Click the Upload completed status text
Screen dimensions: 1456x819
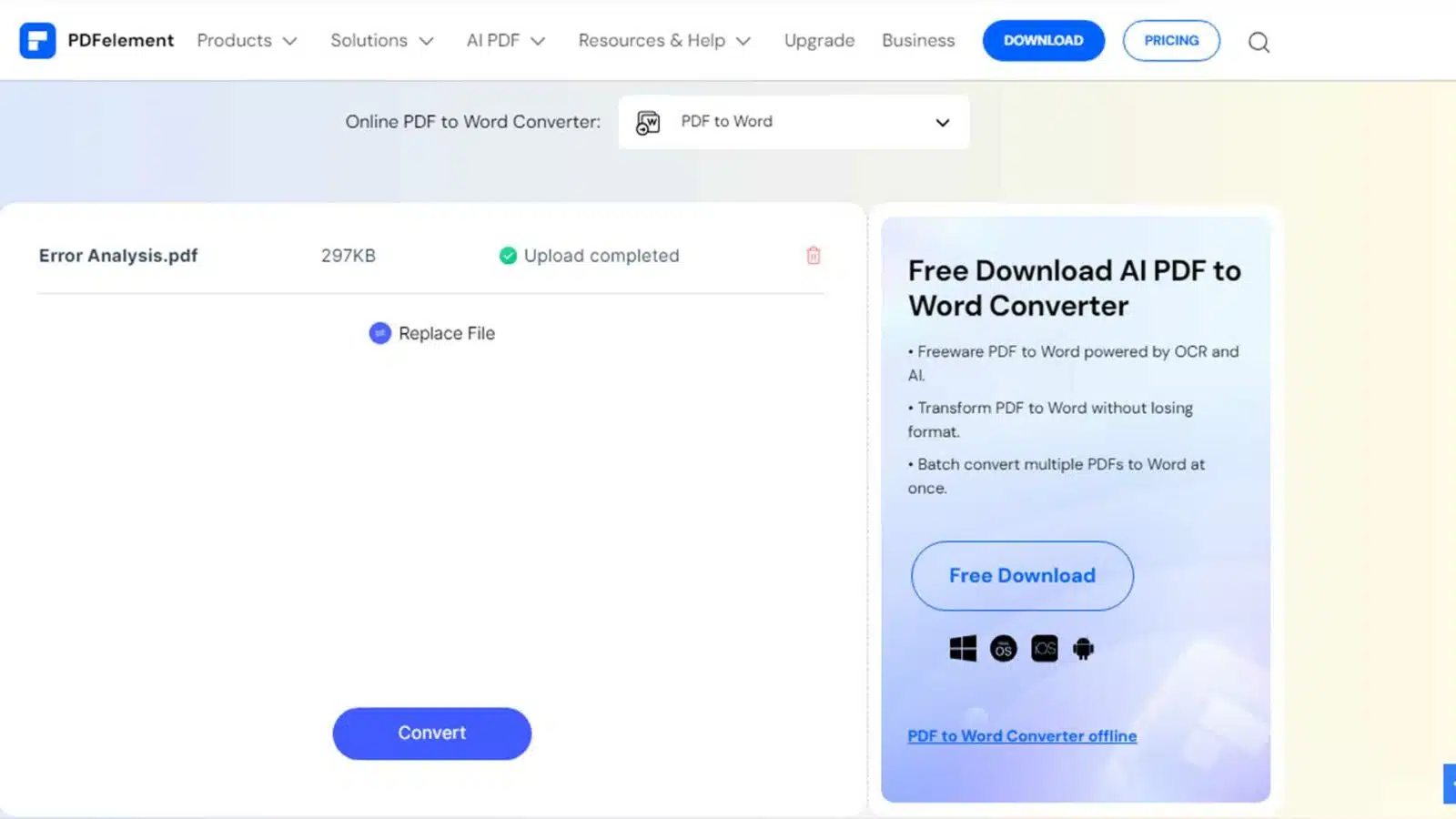pos(602,256)
